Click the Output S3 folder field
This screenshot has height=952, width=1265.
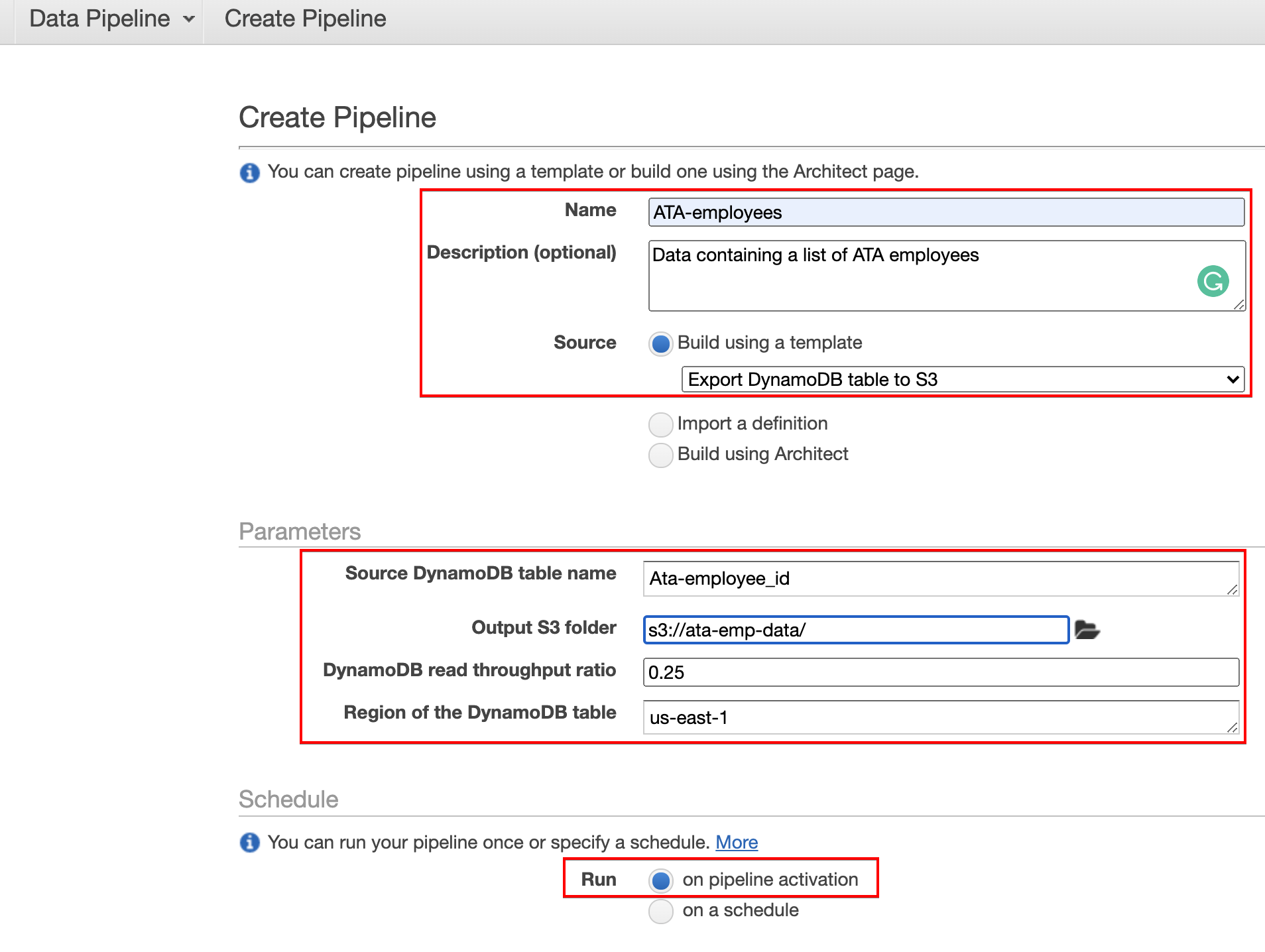tap(856, 630)
